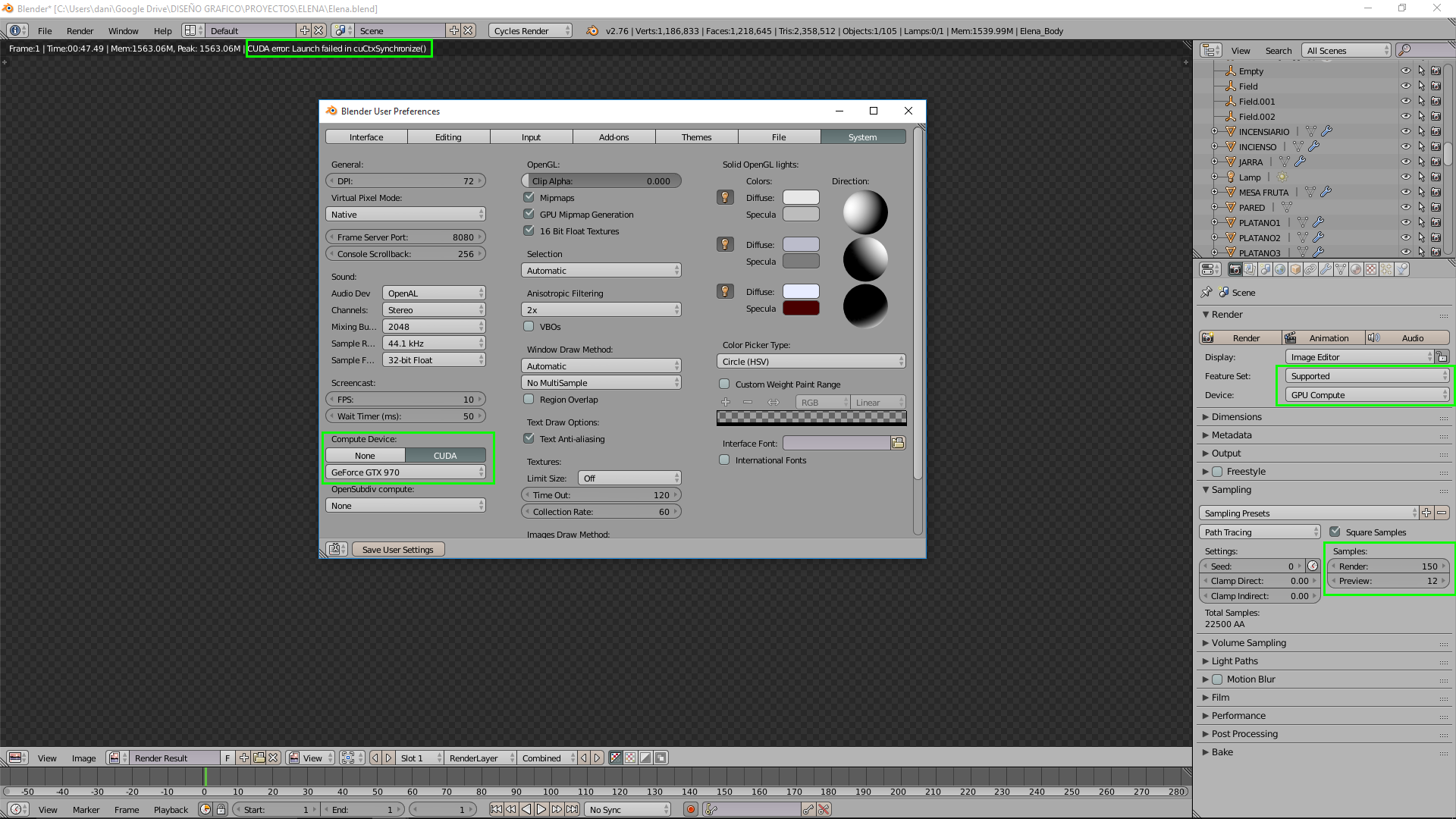Open the Window menu
Screen dimensions: 1456x819
pyautogui.click(x=123, y=30)
